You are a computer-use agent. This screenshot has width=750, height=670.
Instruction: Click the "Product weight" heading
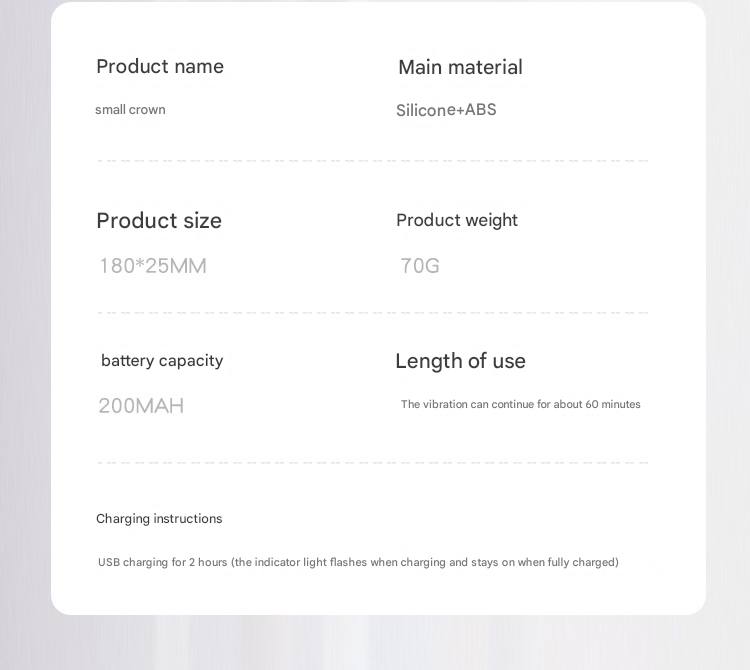457,220
